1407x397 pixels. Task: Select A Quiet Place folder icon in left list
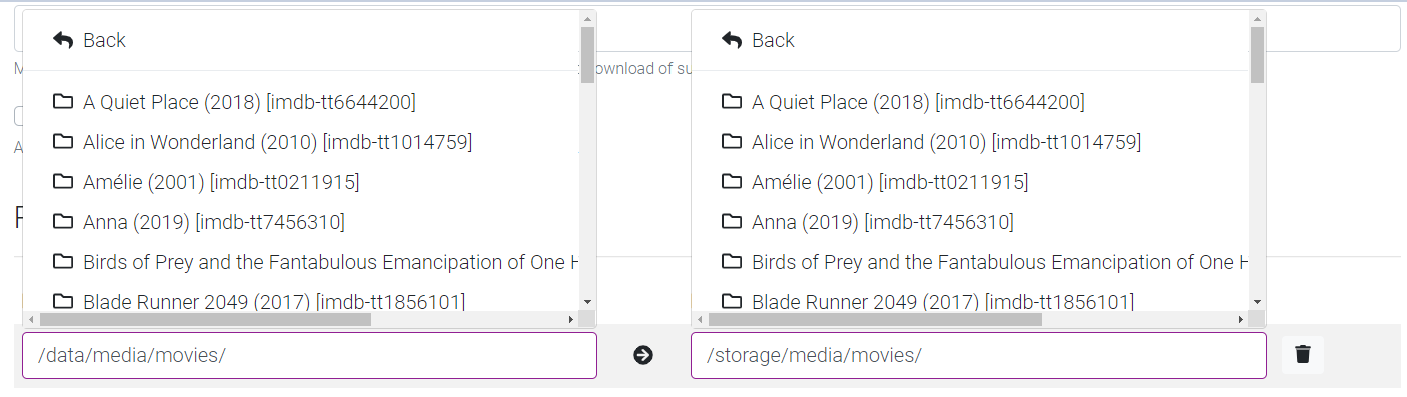click(63, 101)
